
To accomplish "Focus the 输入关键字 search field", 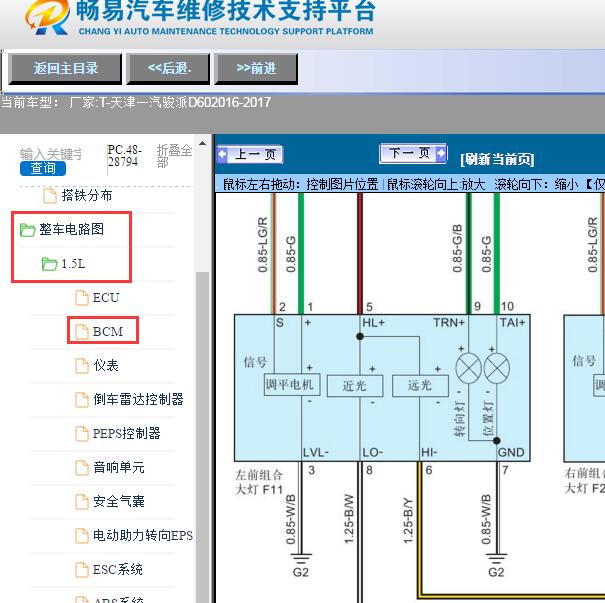I will [51, 154].
